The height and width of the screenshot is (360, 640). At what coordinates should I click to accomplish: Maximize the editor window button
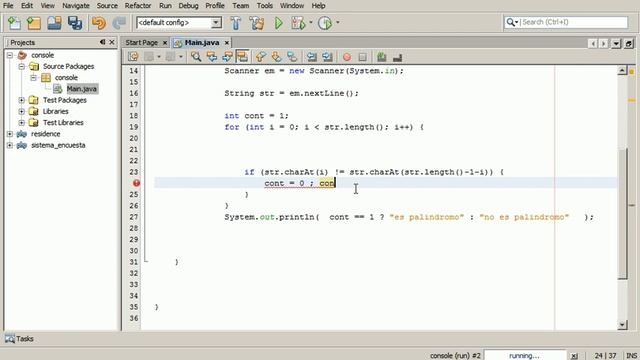point(629,43)
